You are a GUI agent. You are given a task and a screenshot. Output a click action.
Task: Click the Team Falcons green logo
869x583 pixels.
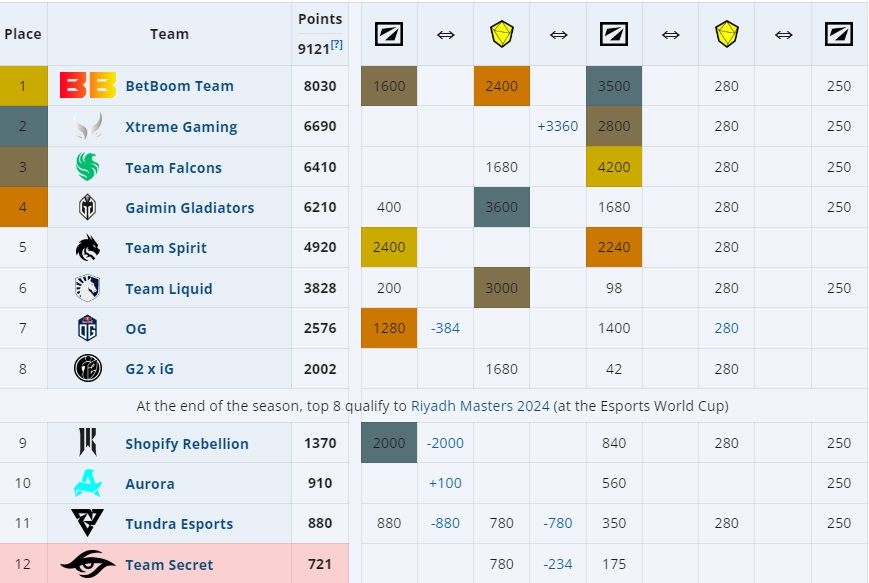click(88, 168)
